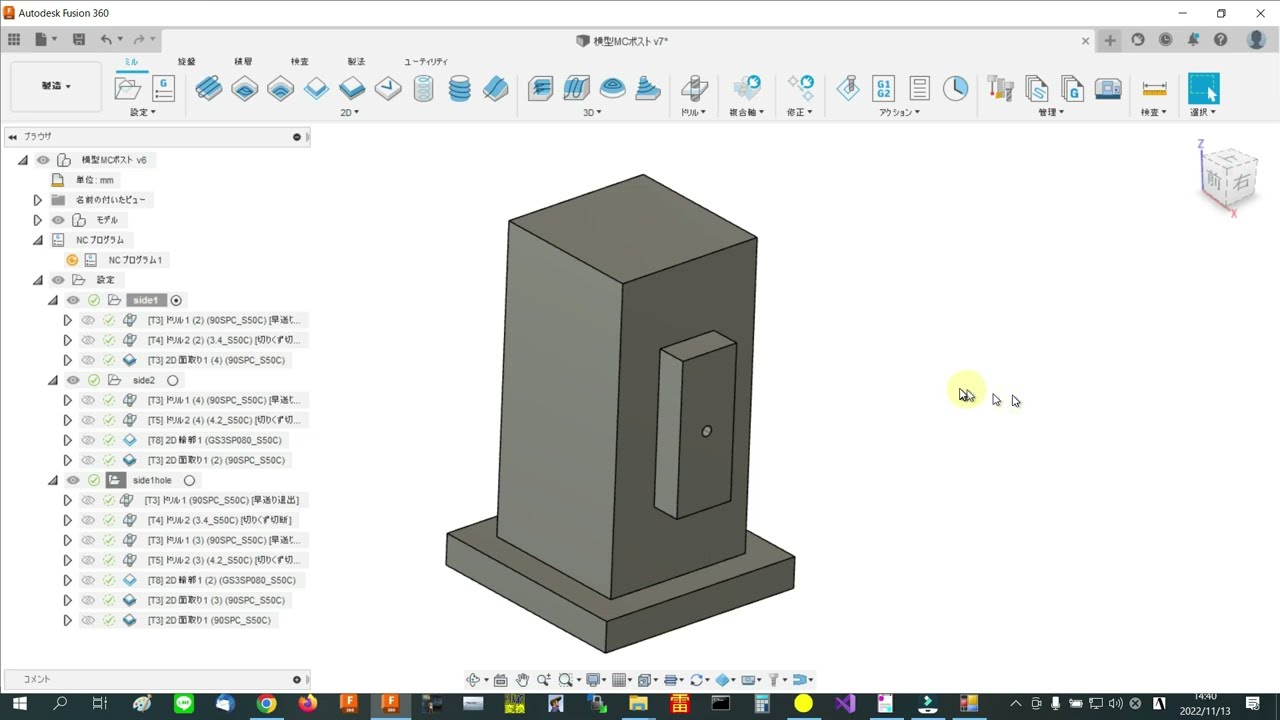Switch to the ユーティリティ tab

tap(426, 62)
